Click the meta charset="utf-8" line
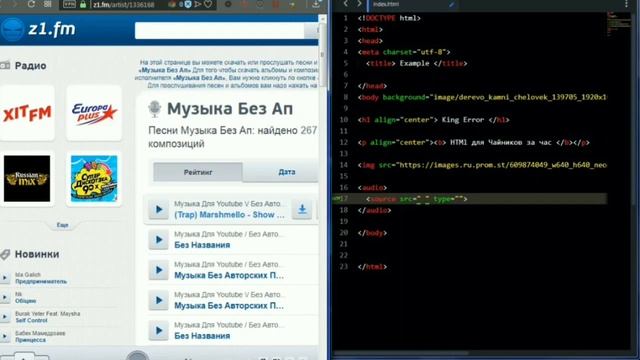 point(404,52)
